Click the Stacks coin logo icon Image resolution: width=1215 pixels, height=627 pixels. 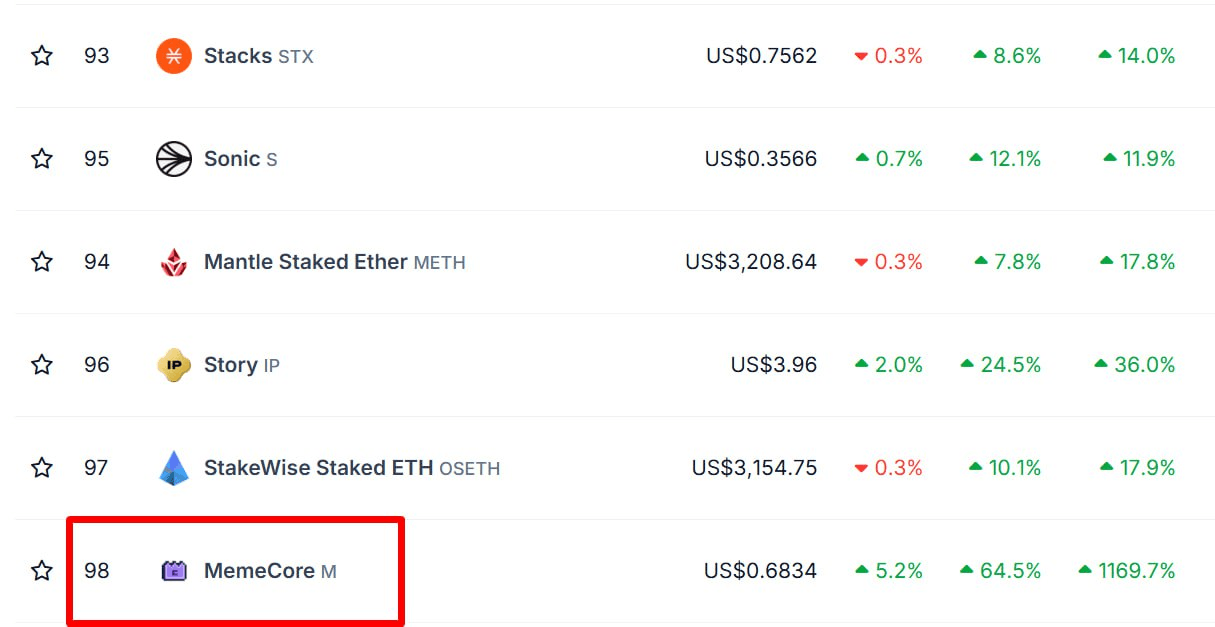tap(174, 56)
